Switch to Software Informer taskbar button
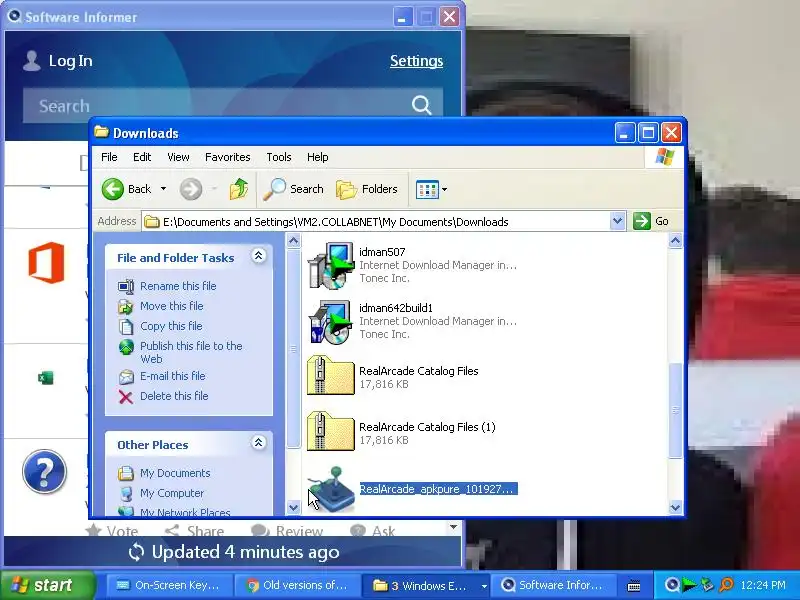This screenshot has height=600, width=800. pyautogui.click(x=554, y=585)
